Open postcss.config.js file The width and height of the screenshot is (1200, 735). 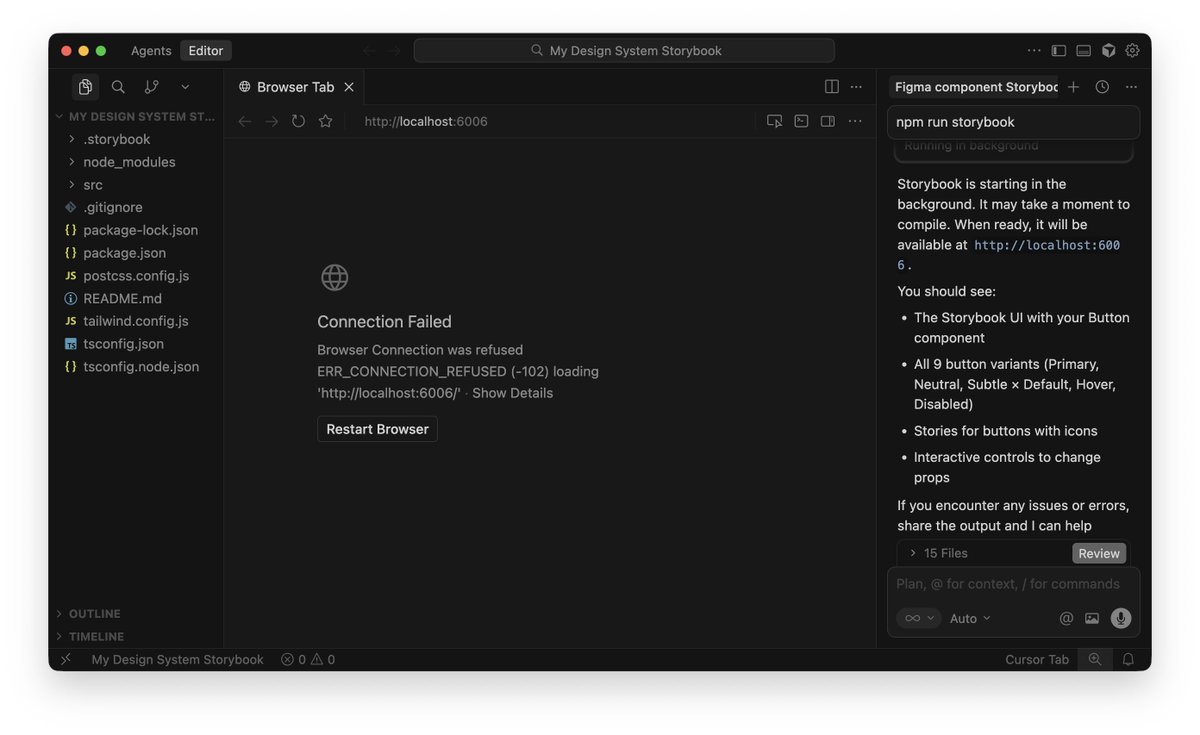tap(136, 275)
